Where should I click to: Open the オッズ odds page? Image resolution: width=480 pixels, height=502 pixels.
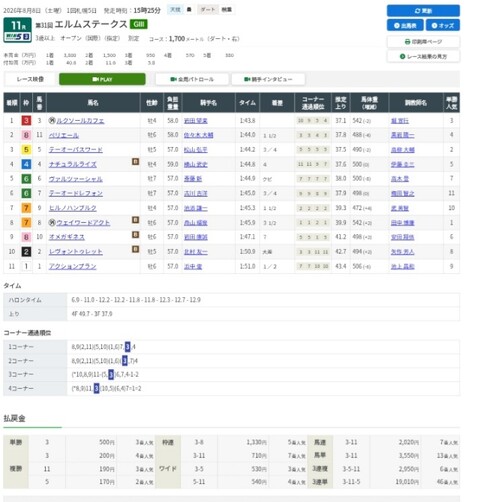[x=443, y=25]
